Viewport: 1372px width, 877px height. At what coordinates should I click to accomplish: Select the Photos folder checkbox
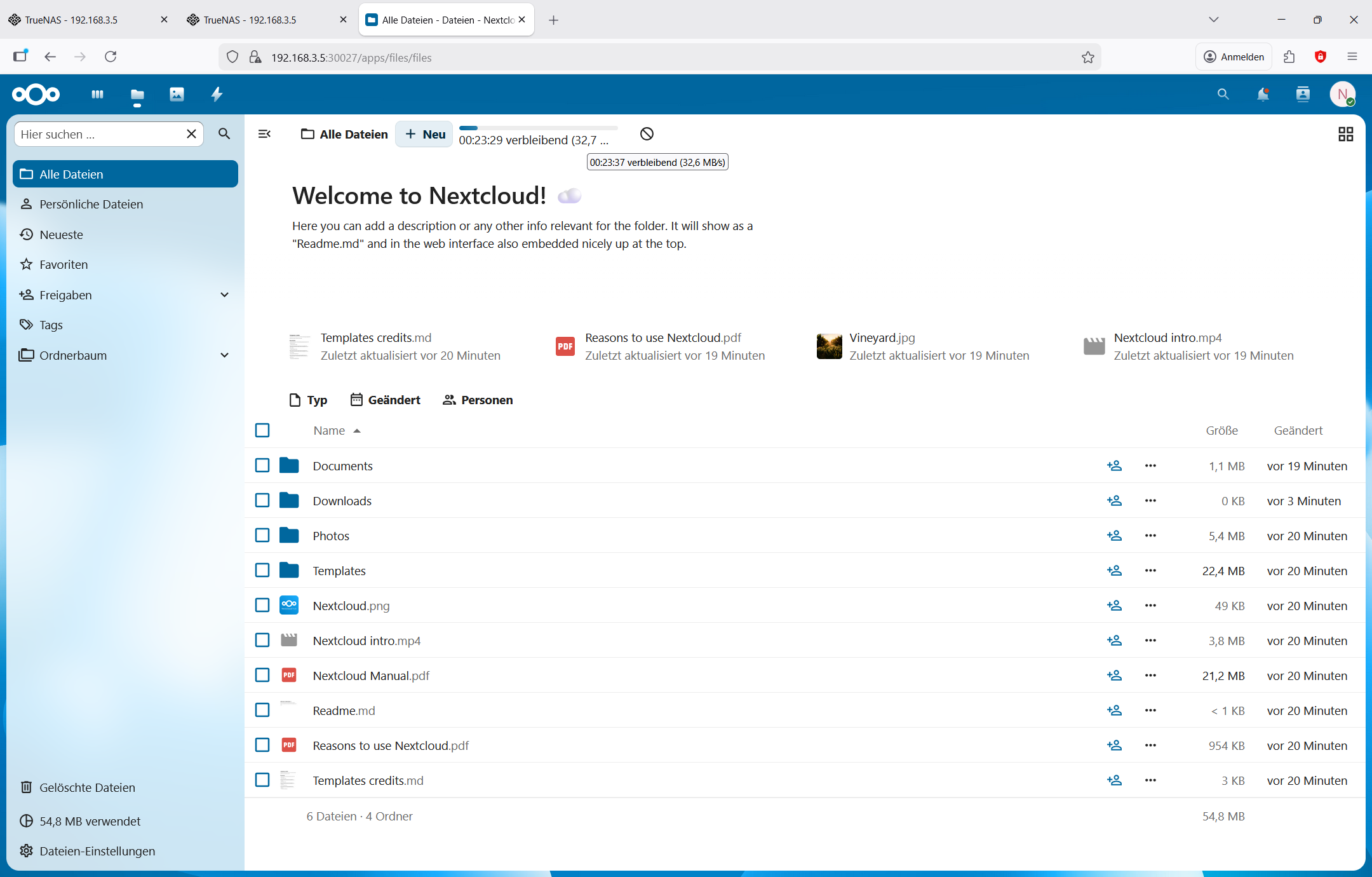point(262,536)
